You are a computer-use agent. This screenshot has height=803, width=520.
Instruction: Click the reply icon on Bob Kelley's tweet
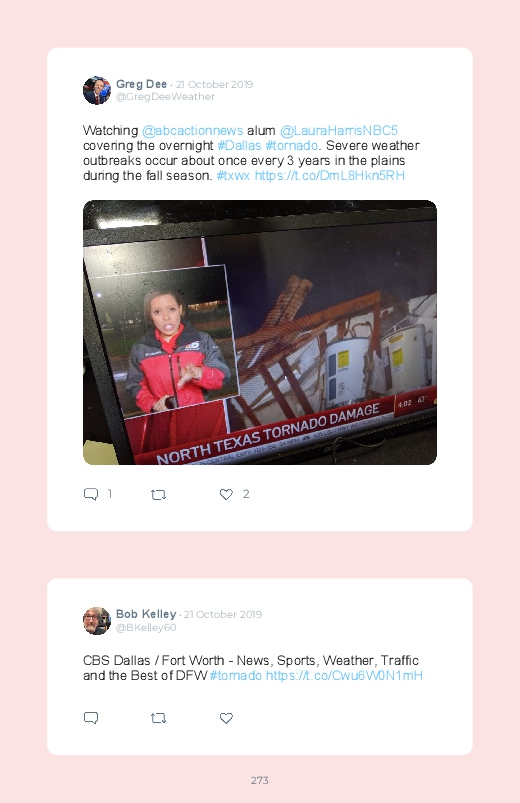[x=91, y=718]
